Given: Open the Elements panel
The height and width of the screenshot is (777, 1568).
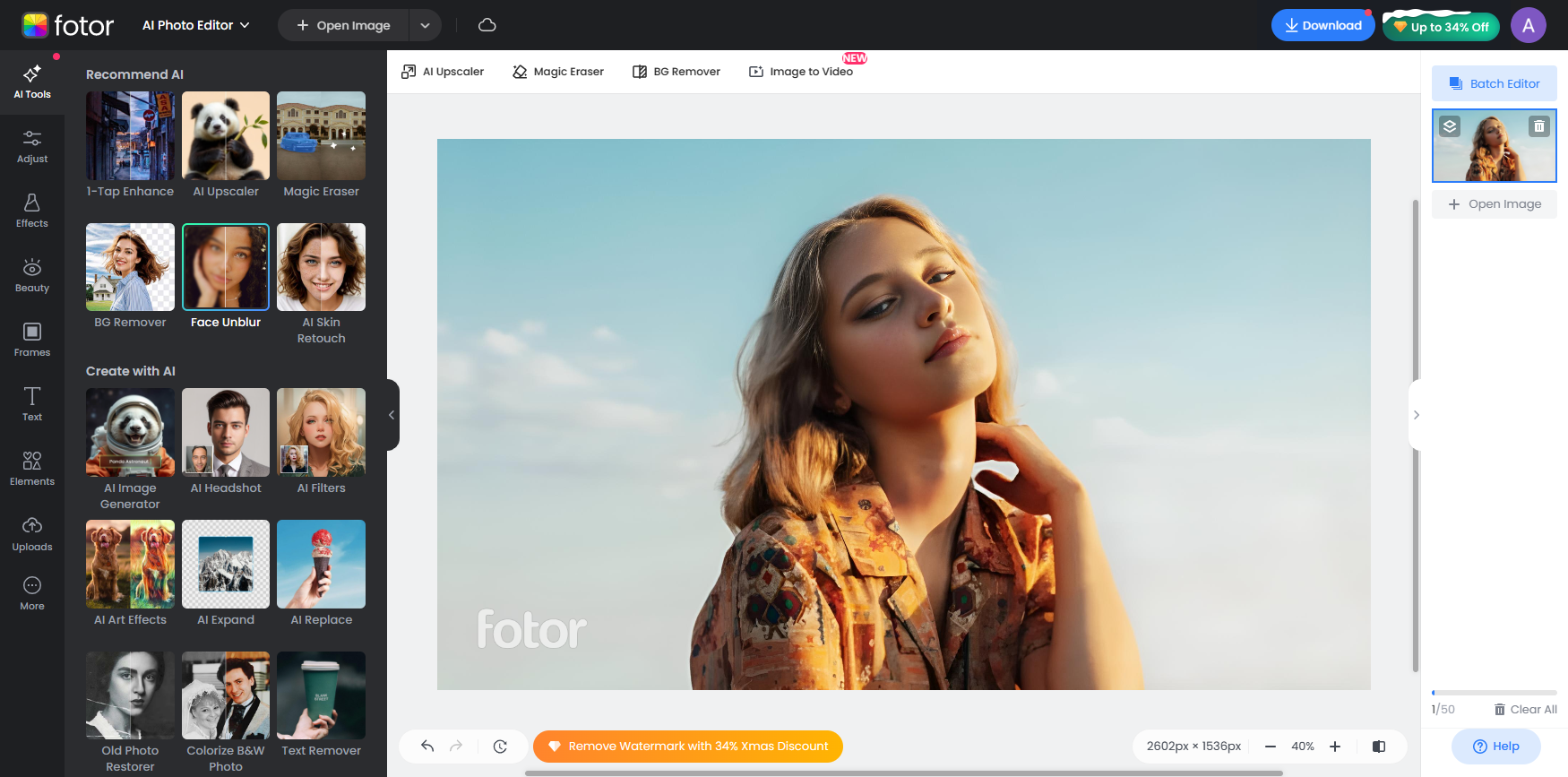Looking at the screenshot, I should pos(32,470).
